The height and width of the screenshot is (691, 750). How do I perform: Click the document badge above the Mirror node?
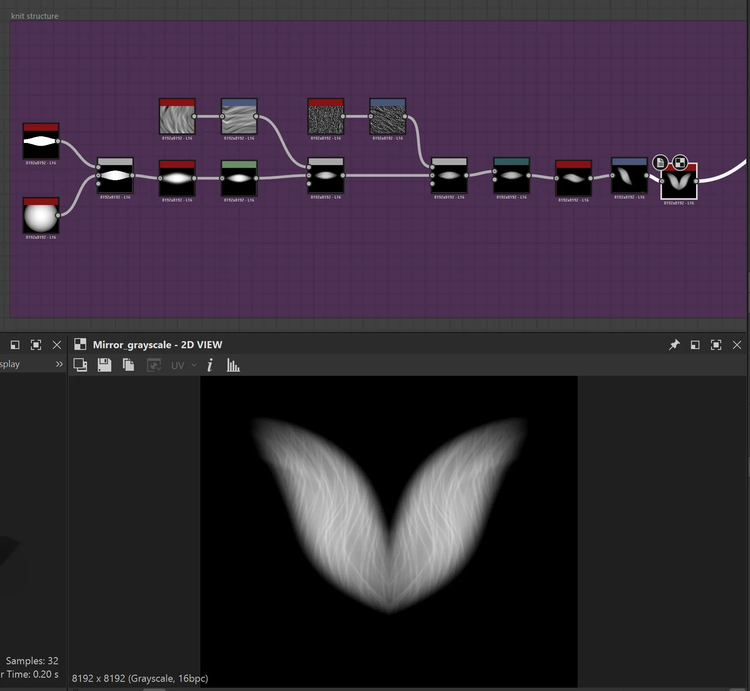(x=661, y=161)
